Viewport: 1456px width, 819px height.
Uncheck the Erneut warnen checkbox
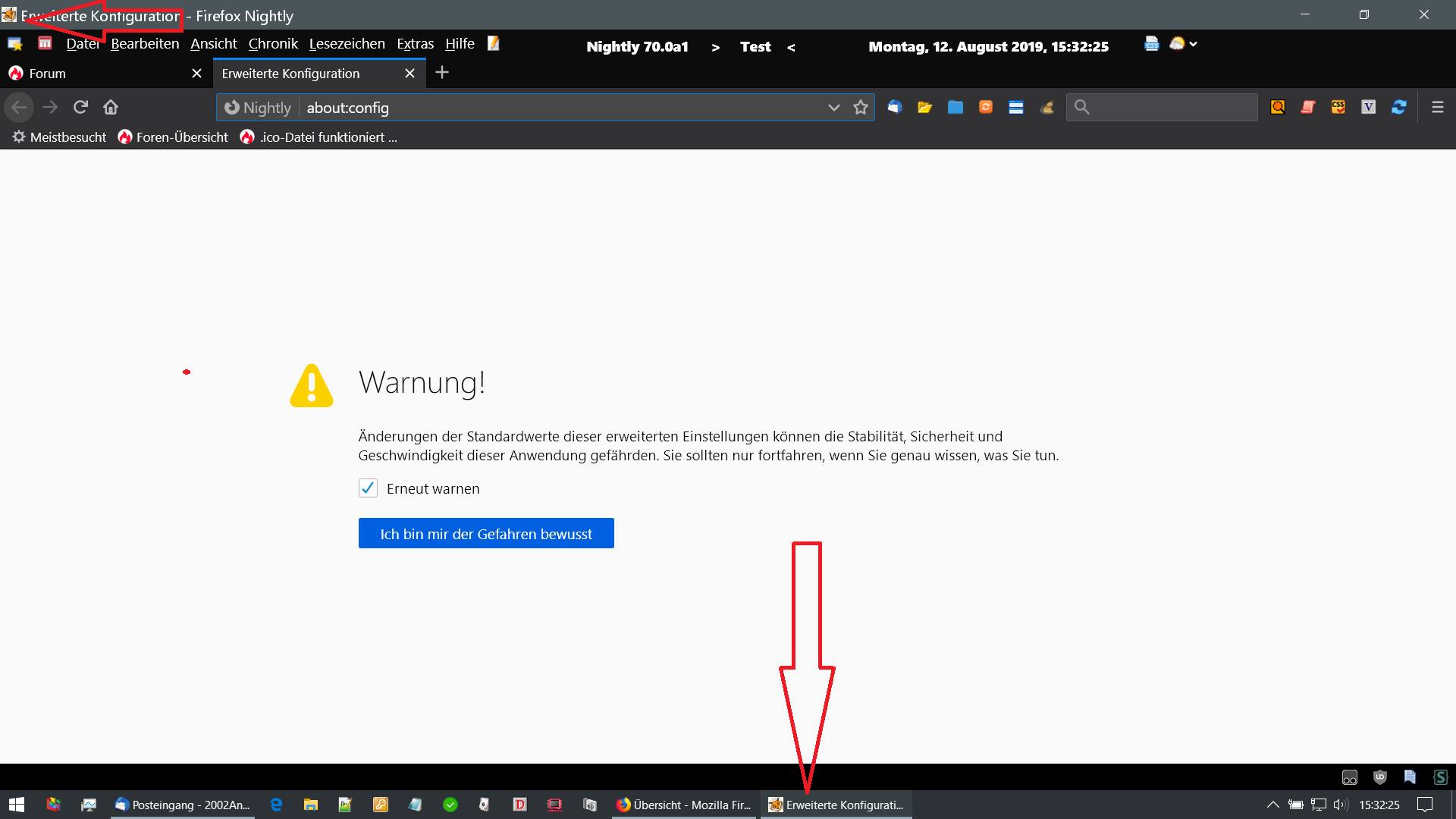coord(368,488)
